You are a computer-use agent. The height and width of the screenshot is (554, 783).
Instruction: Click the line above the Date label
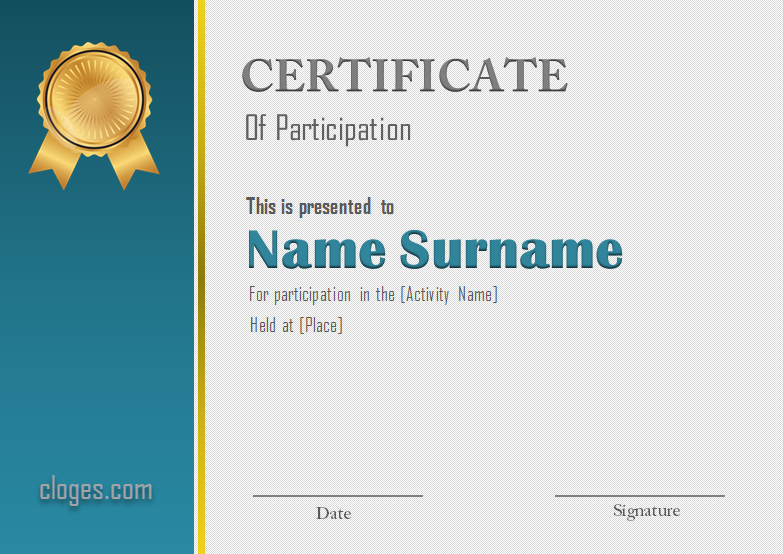338,496
